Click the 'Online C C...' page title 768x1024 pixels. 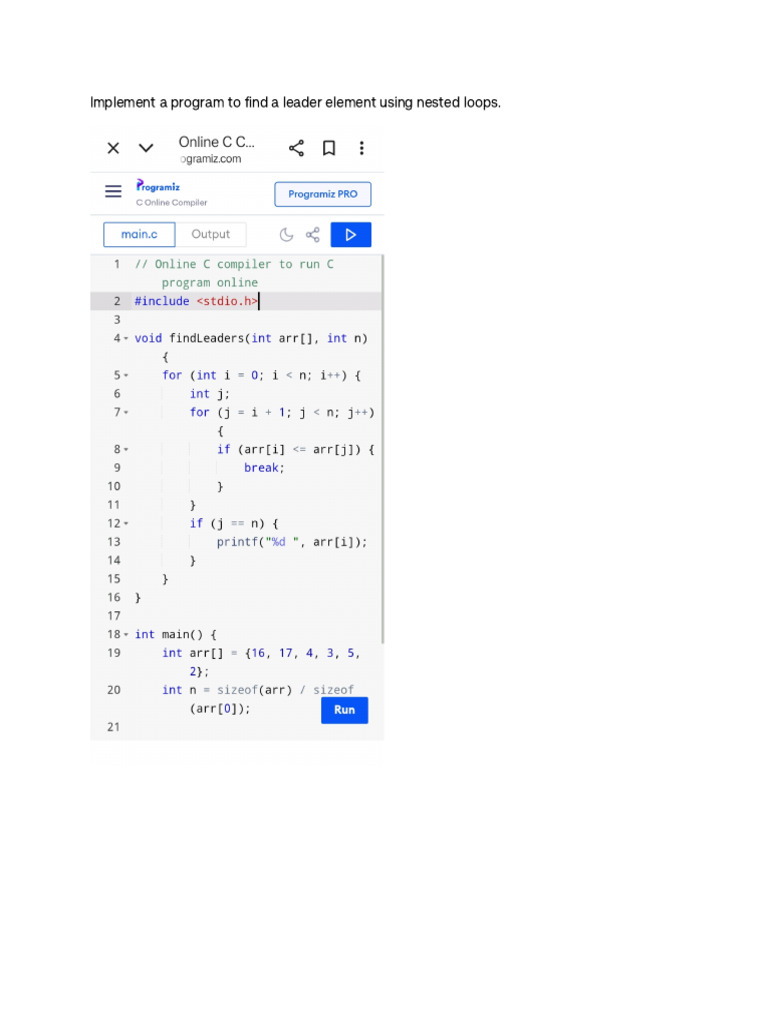[x=217, y=142]
